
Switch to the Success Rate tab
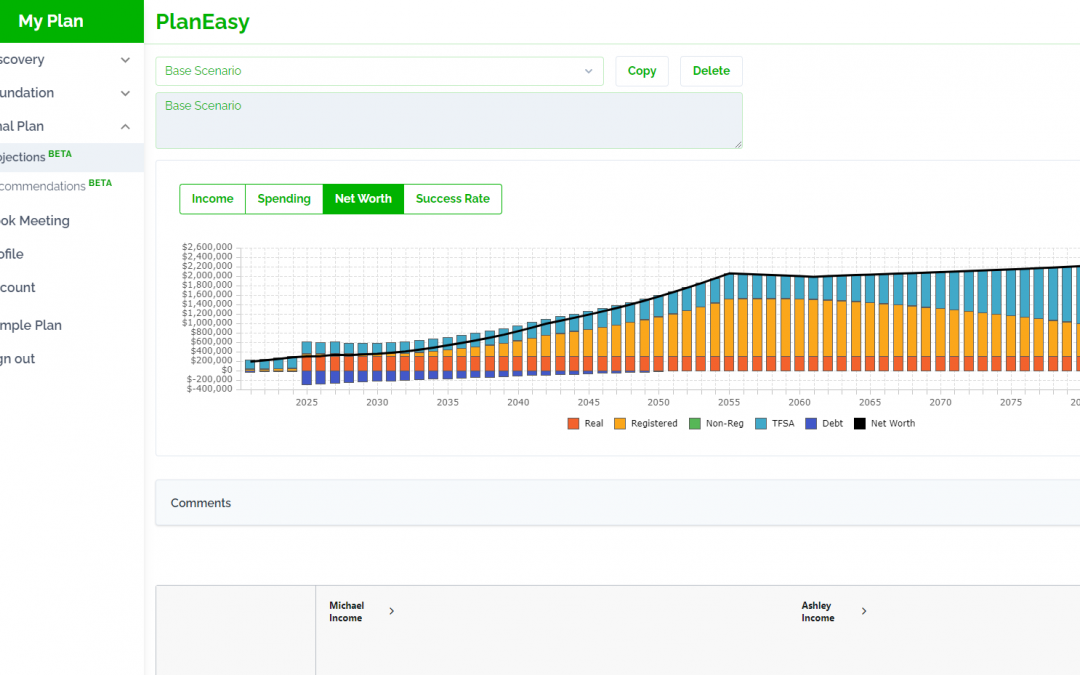(453, 199)
